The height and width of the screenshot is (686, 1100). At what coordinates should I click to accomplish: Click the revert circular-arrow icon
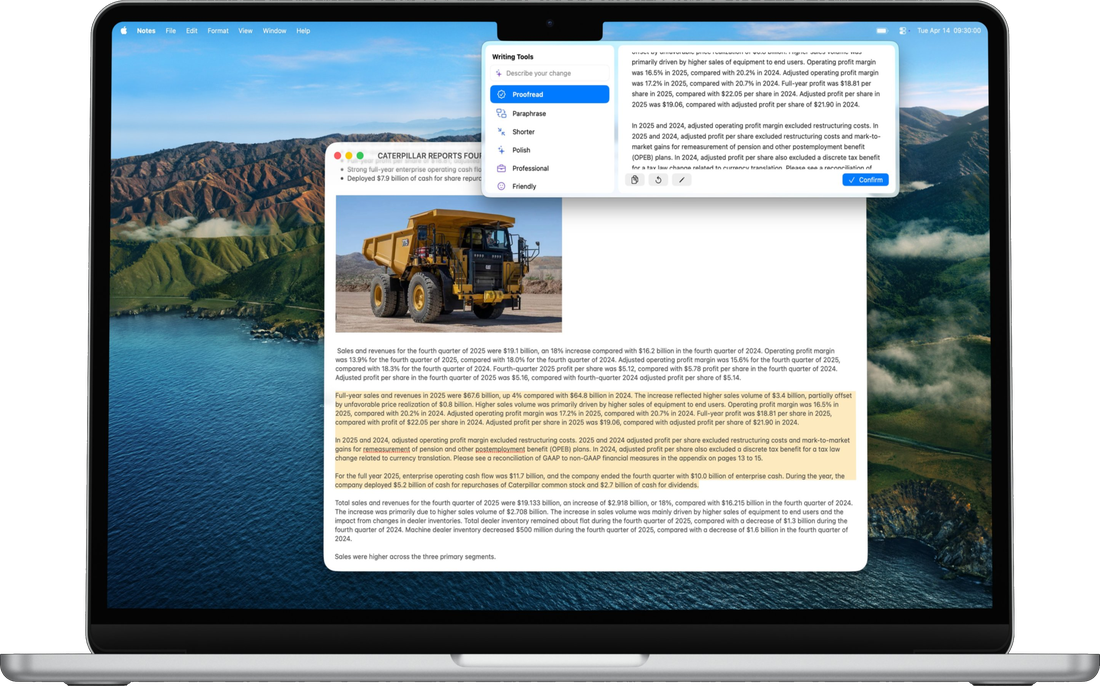[658, 180]
